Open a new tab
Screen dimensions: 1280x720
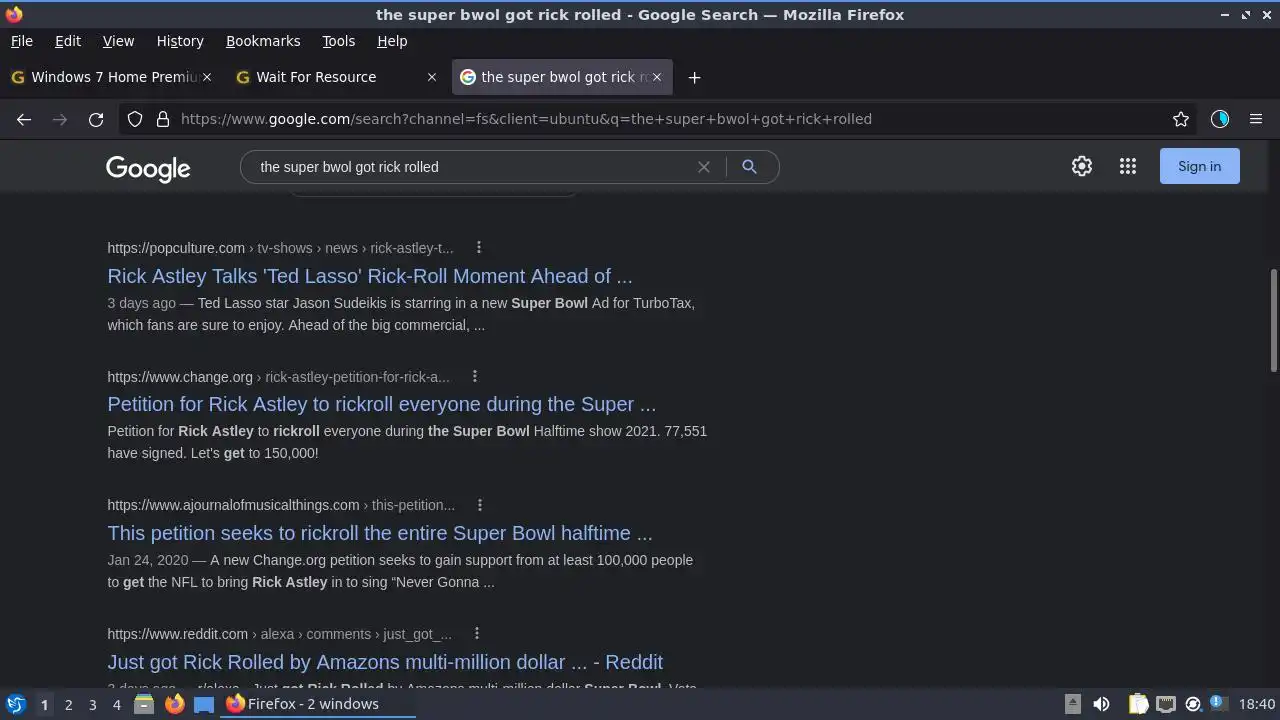pos(694,77)
